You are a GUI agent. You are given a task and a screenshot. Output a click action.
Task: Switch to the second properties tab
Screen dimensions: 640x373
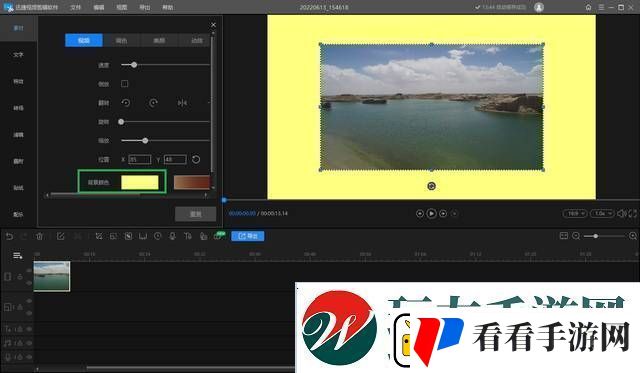121,40
